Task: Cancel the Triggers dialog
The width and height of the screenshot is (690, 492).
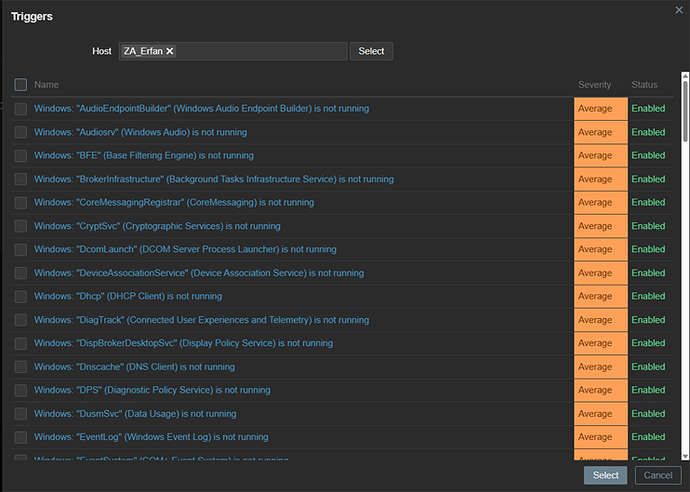Action: tap(658, 475)
